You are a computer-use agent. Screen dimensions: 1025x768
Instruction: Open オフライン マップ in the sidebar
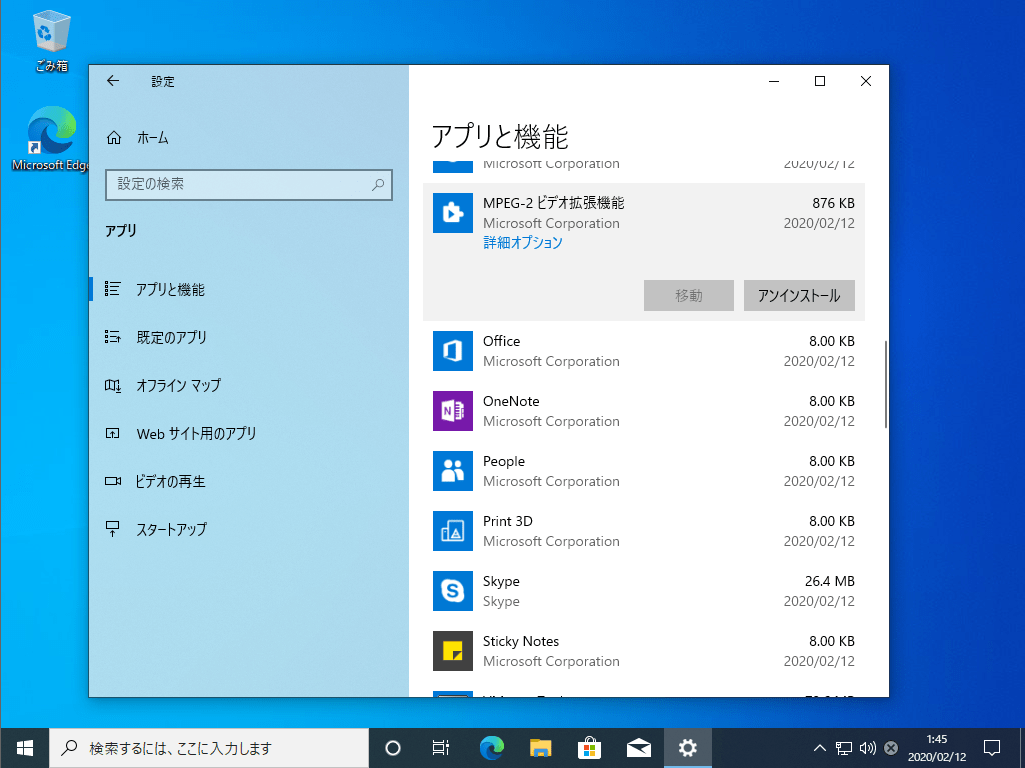point(248,386)
